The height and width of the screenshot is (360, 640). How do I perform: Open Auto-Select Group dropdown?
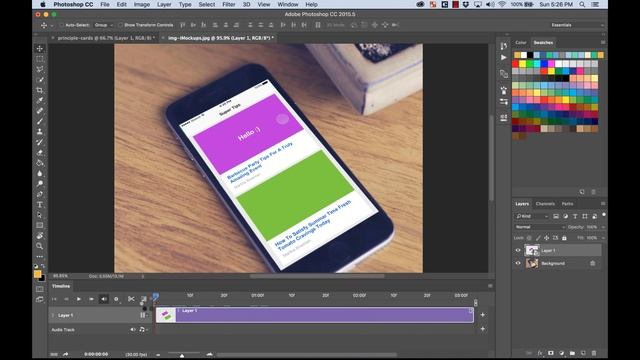pos(103,25)
